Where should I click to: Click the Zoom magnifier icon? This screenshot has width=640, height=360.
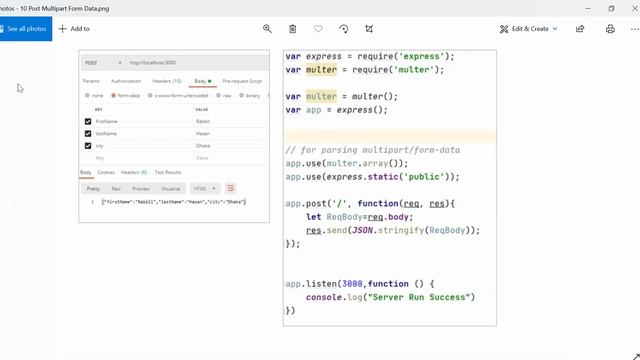(267, 29)
